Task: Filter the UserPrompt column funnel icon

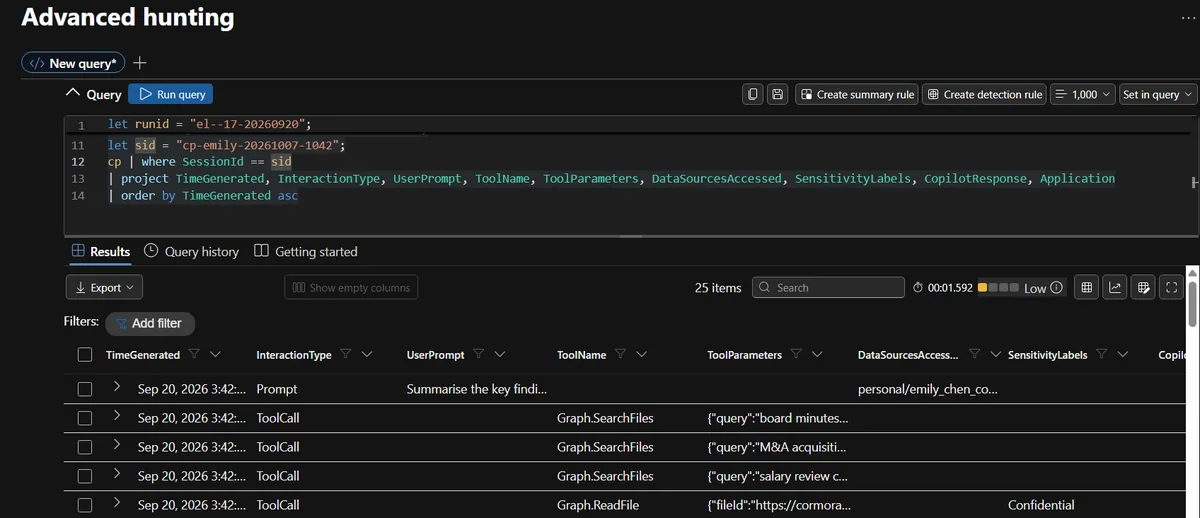Action: 478,354
